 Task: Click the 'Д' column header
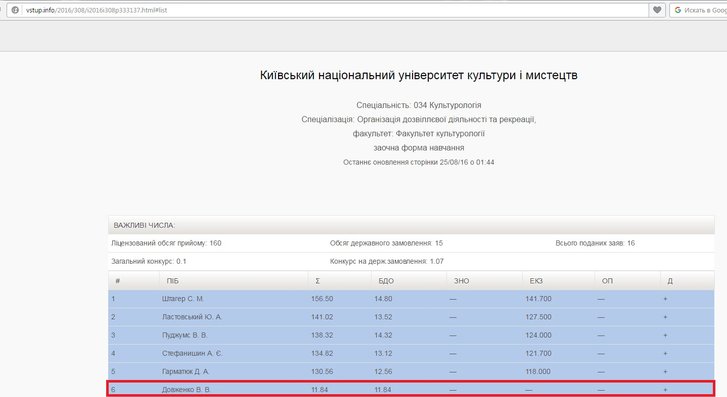click(x=670, y=281)
